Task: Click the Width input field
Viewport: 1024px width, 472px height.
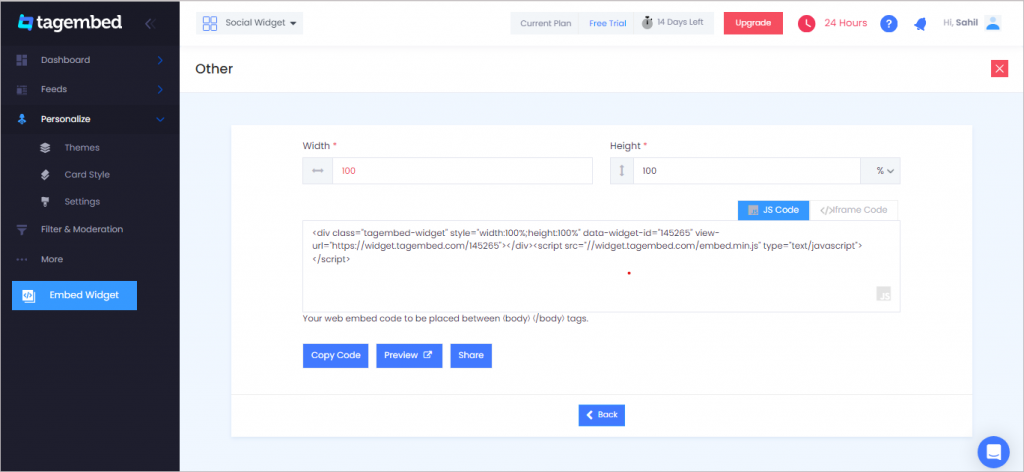Action: pos(462,171)
